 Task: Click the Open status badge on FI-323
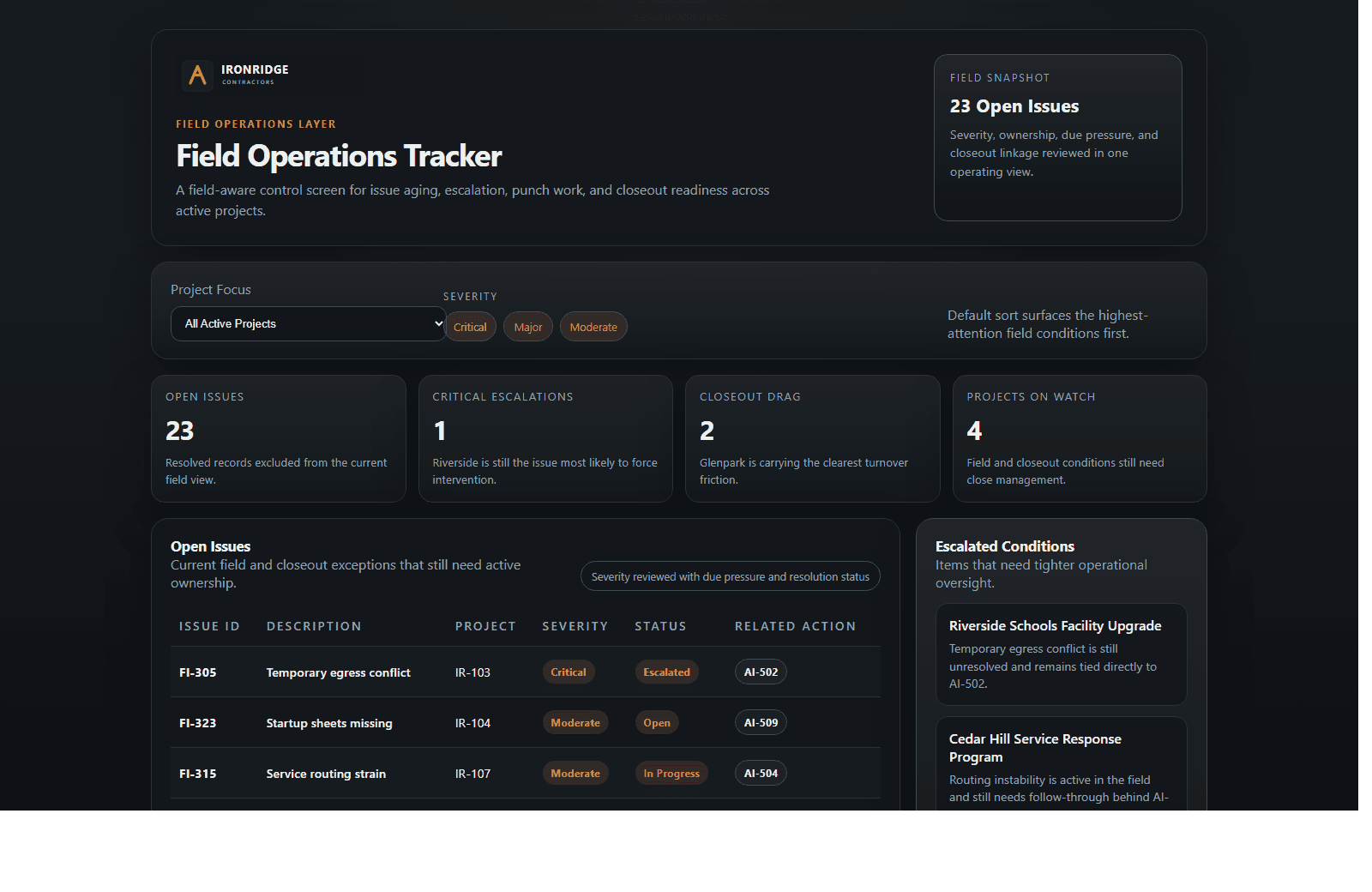pos(656,722)
